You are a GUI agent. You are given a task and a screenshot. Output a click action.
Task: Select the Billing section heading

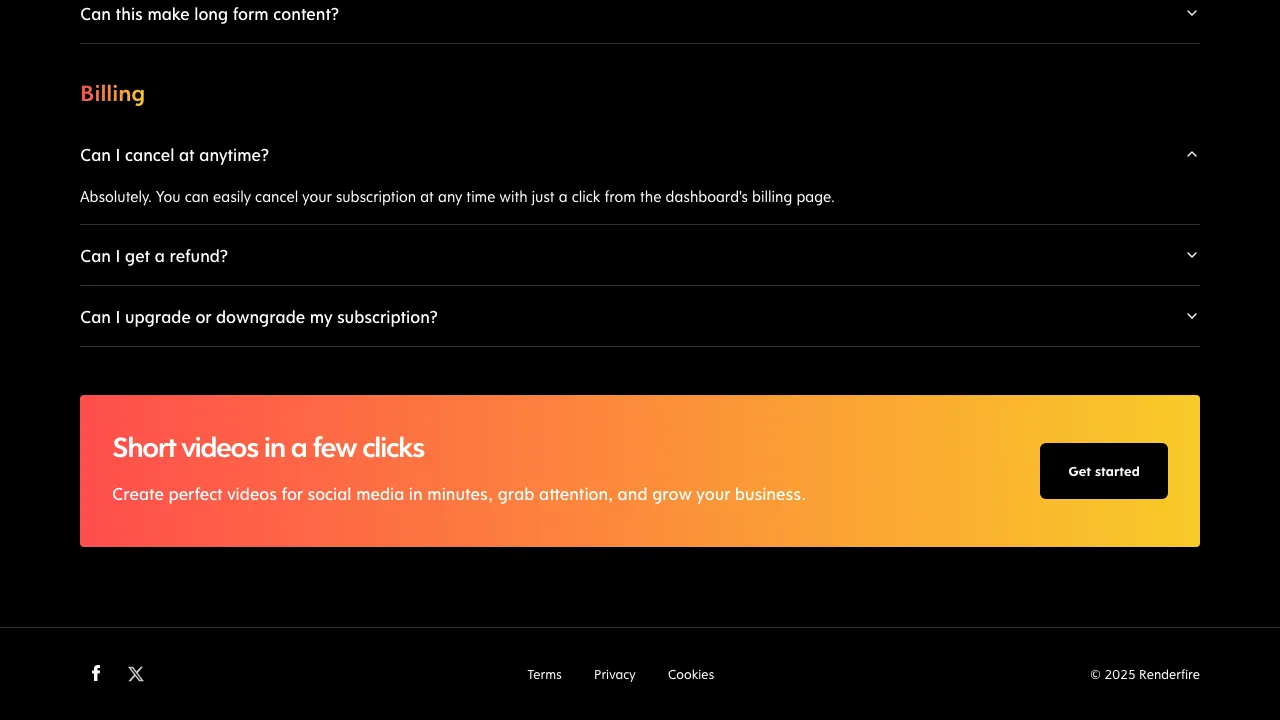pos(112,93)
